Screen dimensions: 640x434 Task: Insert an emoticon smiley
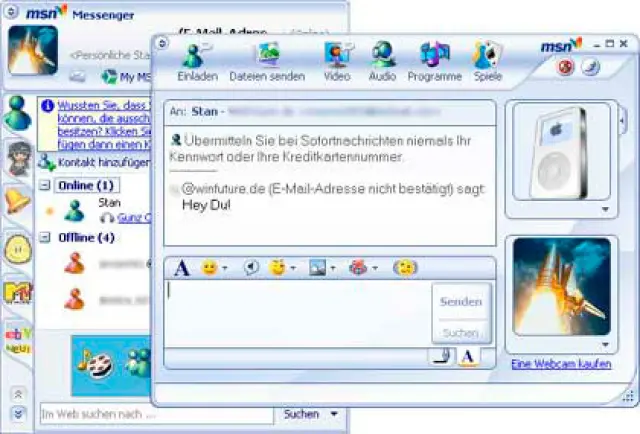click(x=209, y=268)
